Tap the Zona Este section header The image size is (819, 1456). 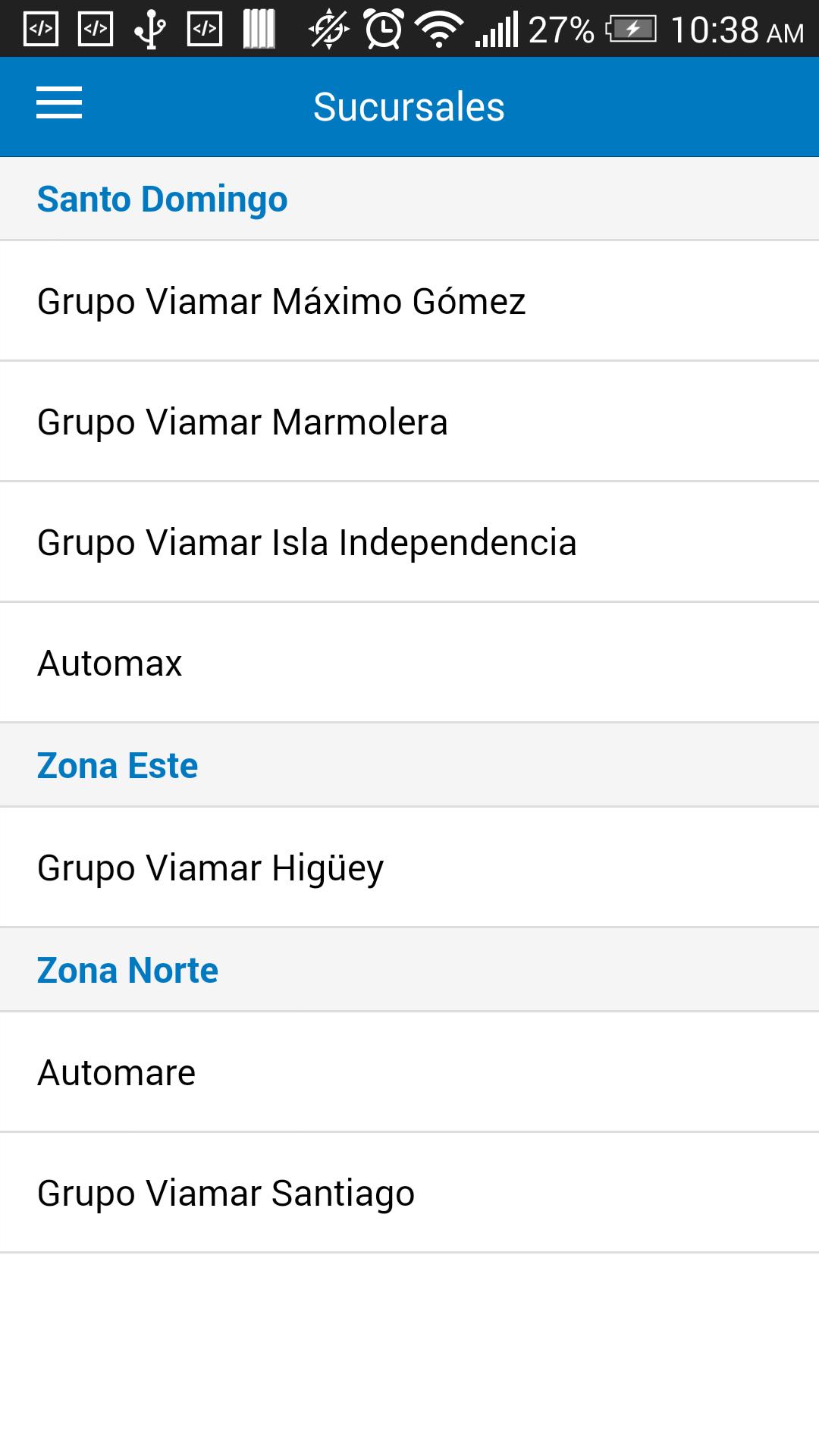coord(118,766)
